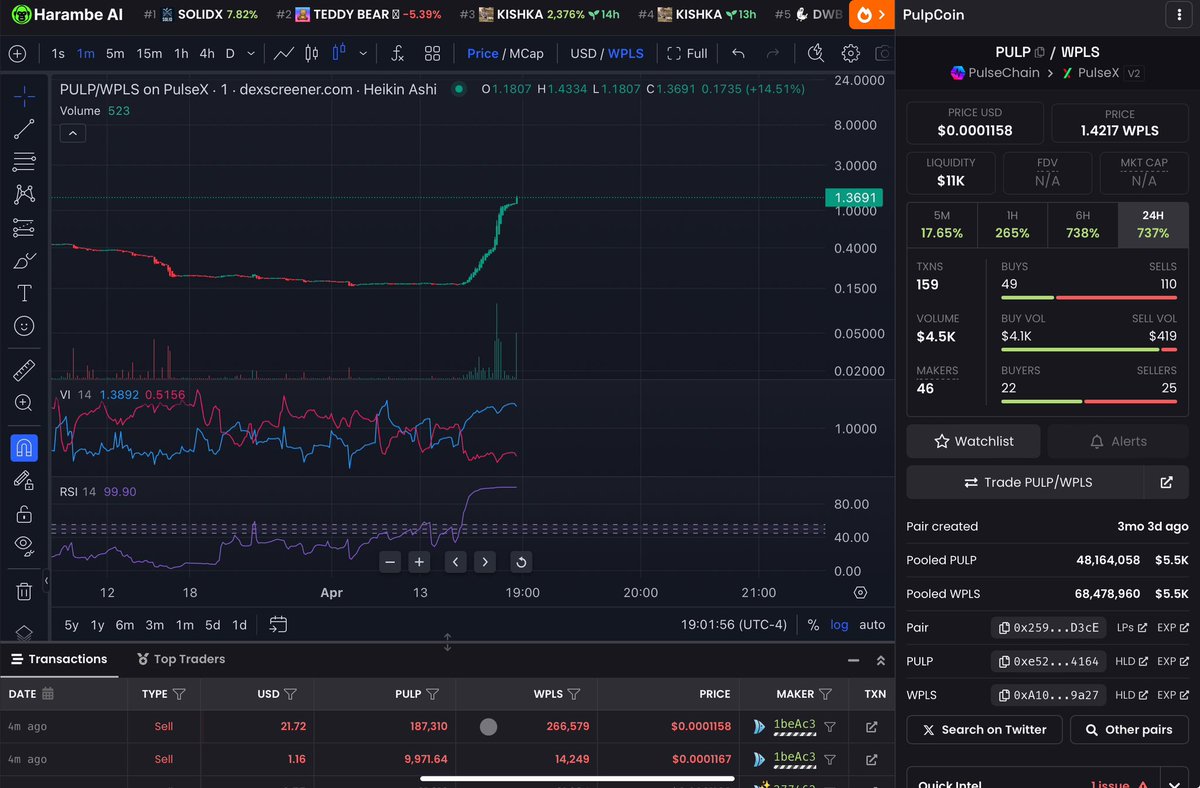Select the zoom in tool in sidebar

pos(25,403)
